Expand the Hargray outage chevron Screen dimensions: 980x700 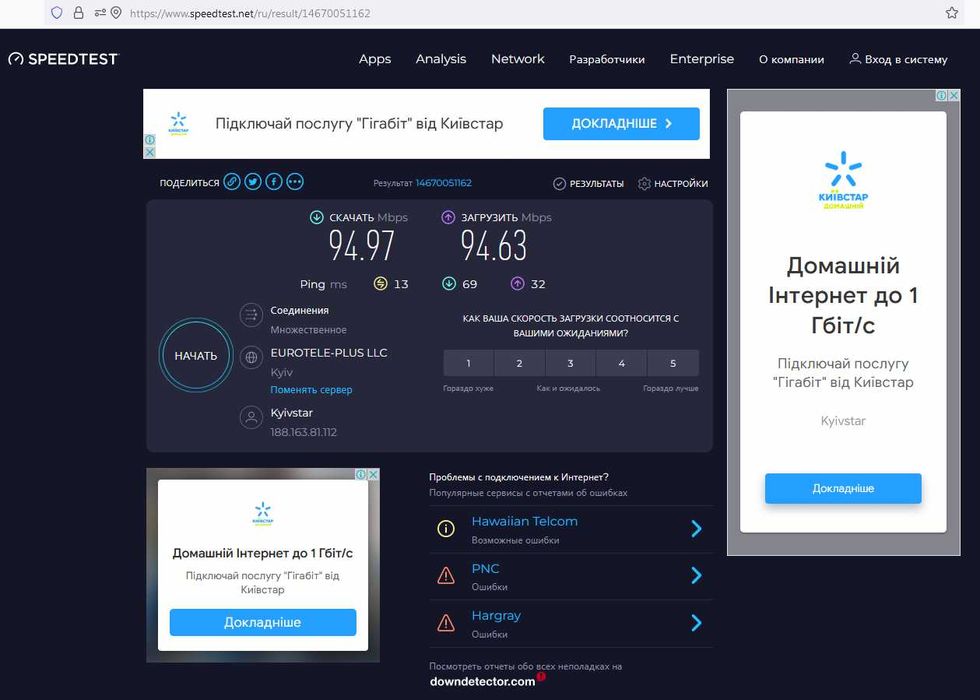pos(696,622)
